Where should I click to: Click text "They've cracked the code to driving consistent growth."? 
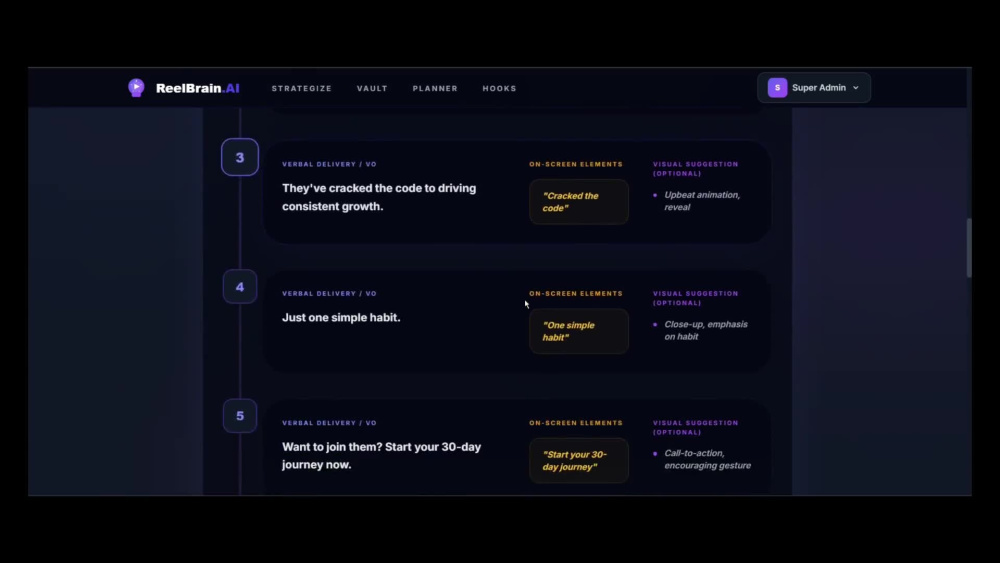[x=379, y=197]
